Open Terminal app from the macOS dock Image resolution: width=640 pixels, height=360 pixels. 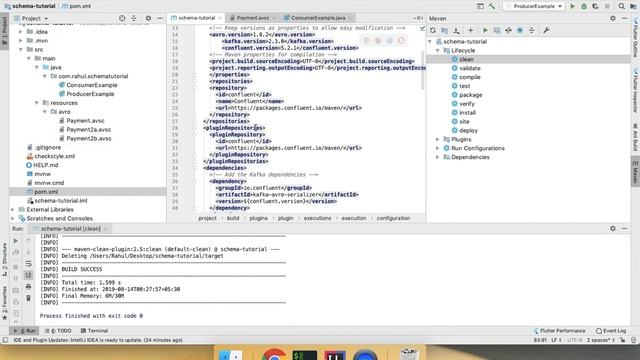[304, 356]
